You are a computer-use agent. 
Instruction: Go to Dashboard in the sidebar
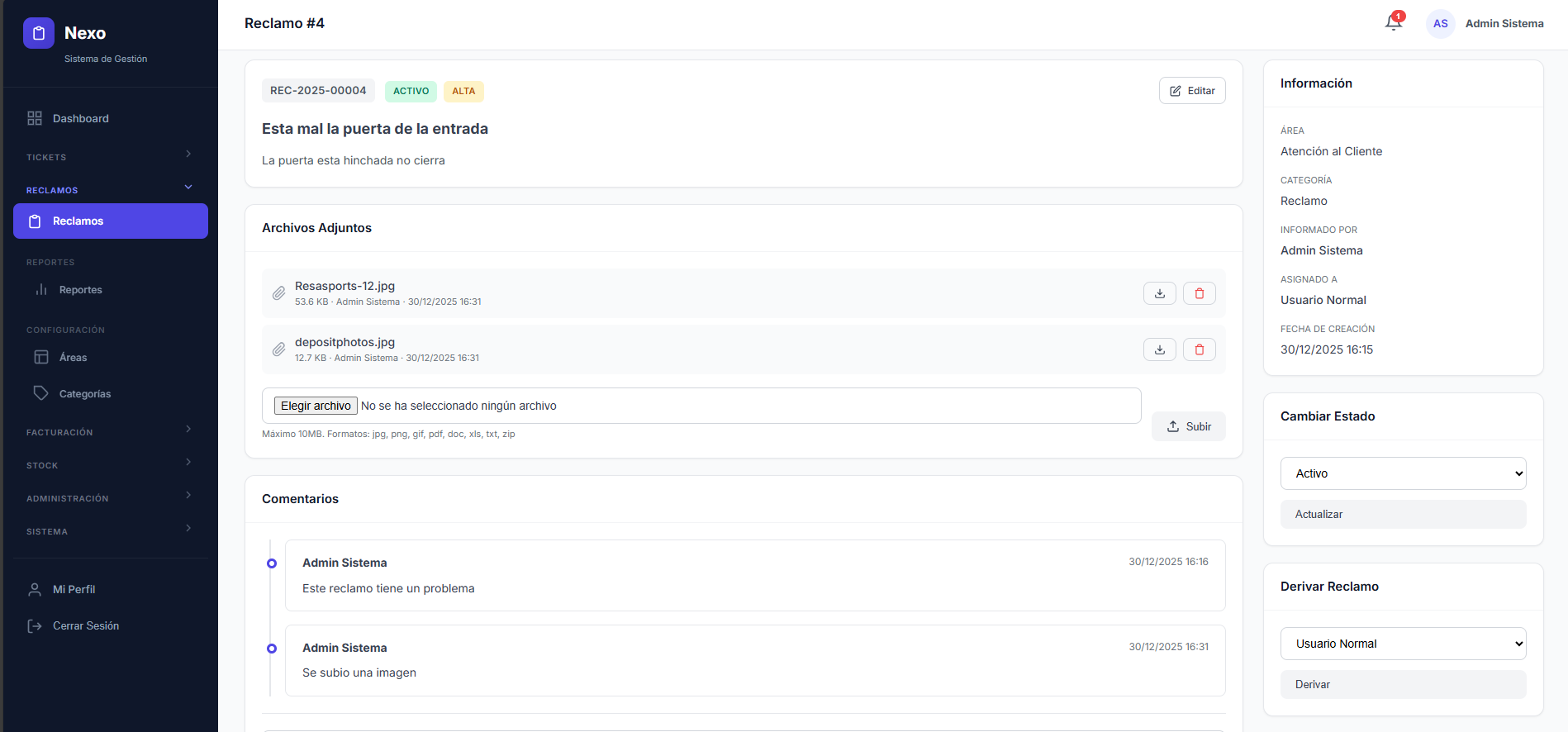80,118
